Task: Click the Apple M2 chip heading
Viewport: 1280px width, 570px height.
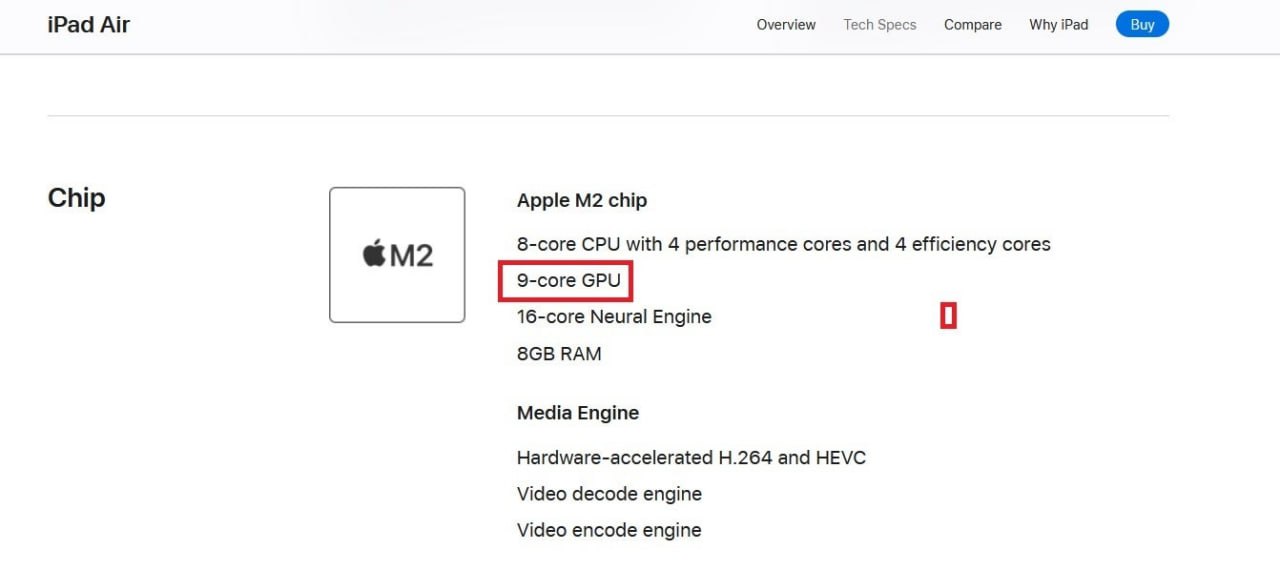Action: [582, 200]
